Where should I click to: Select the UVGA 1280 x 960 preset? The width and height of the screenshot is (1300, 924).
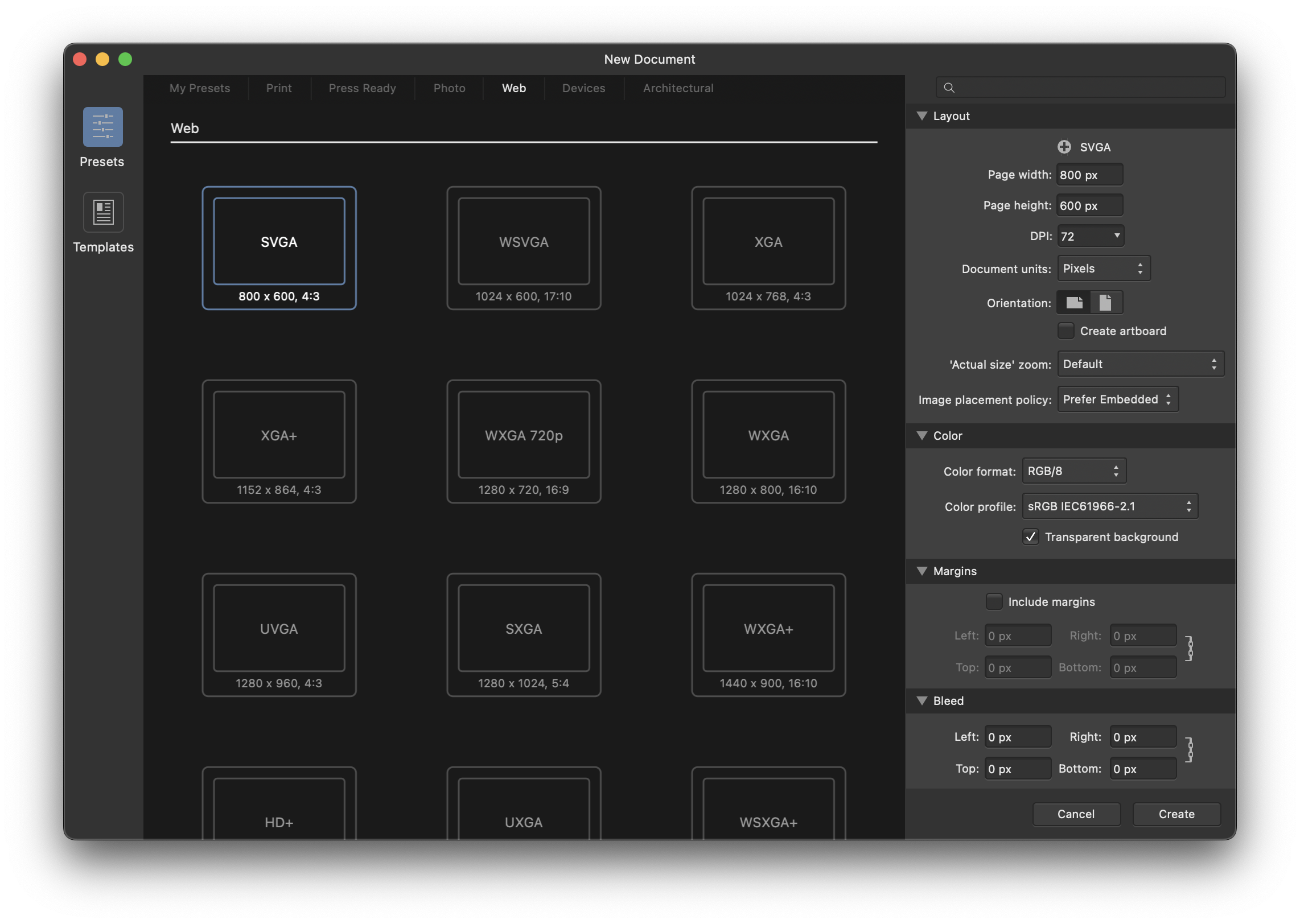(x=279, y=635)
